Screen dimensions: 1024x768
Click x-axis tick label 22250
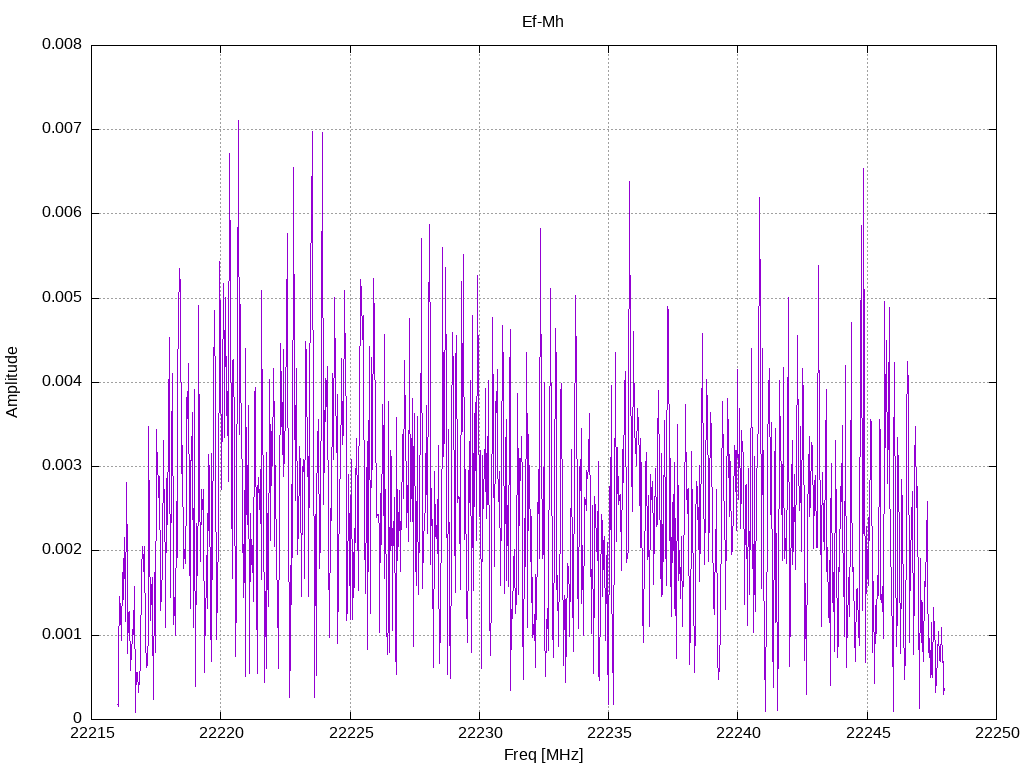click(997, 733)
